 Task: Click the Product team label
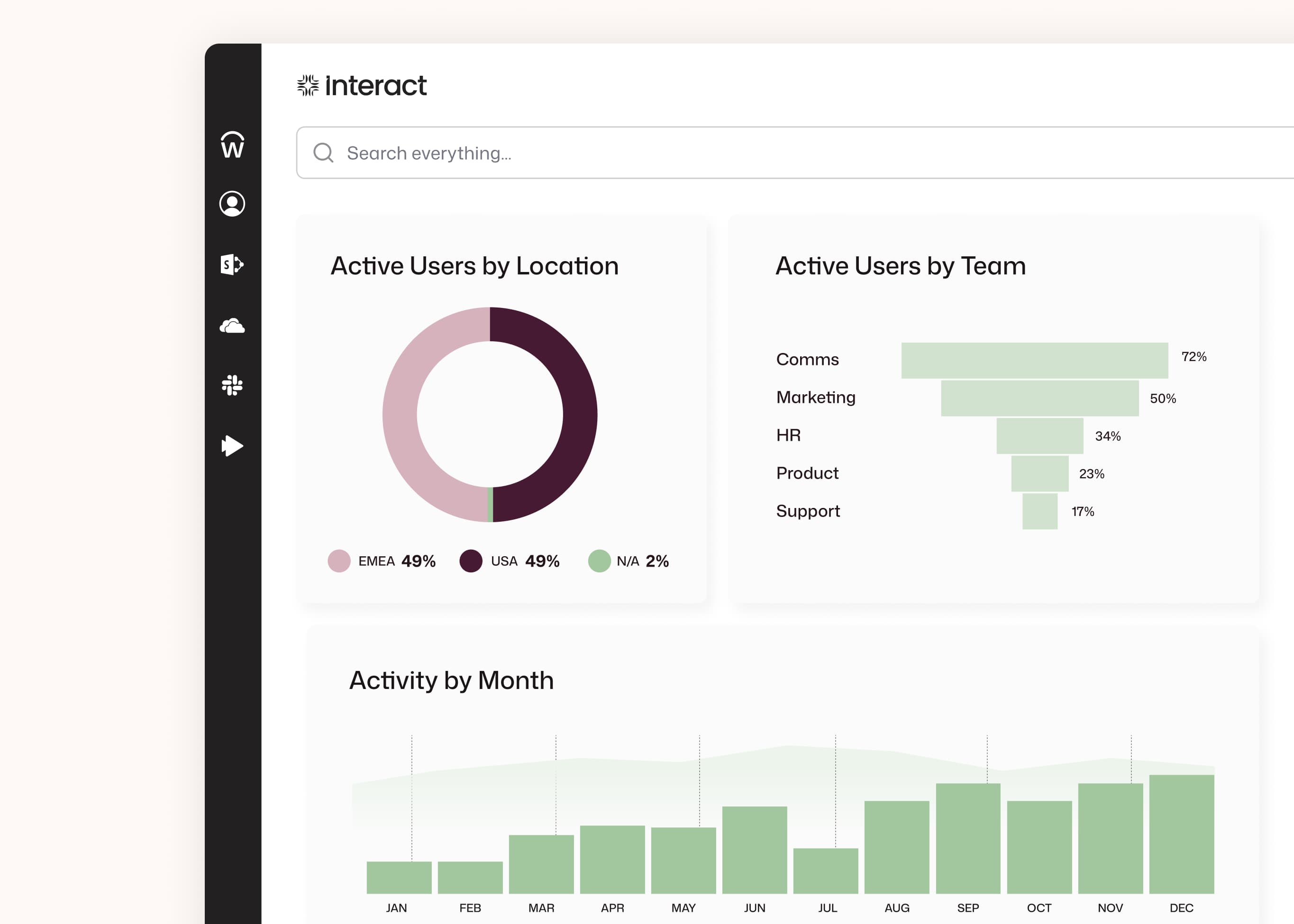point(808,473)
